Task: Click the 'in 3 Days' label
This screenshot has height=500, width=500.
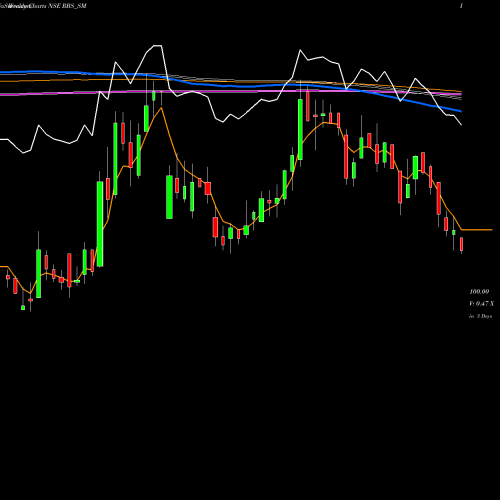Action: [x=481, y=316]
